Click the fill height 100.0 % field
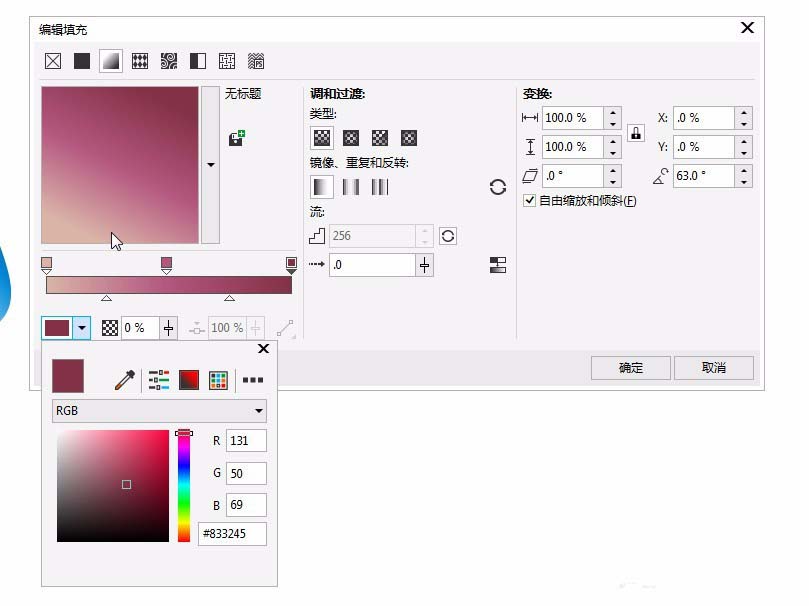This screenshot has height=606, width=809. tap(573, 146)
